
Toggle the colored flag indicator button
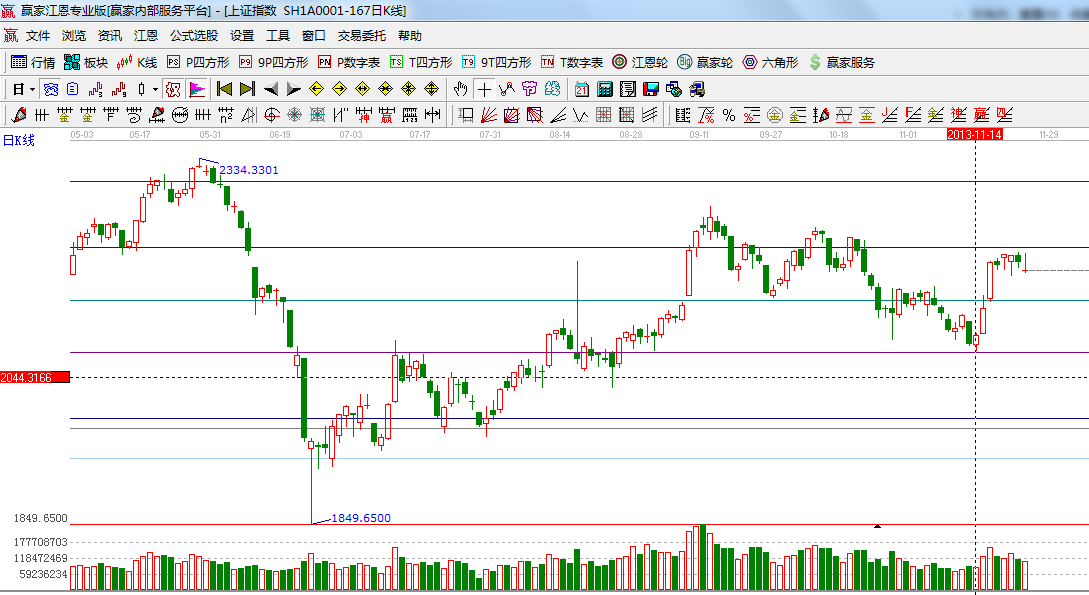196,89
